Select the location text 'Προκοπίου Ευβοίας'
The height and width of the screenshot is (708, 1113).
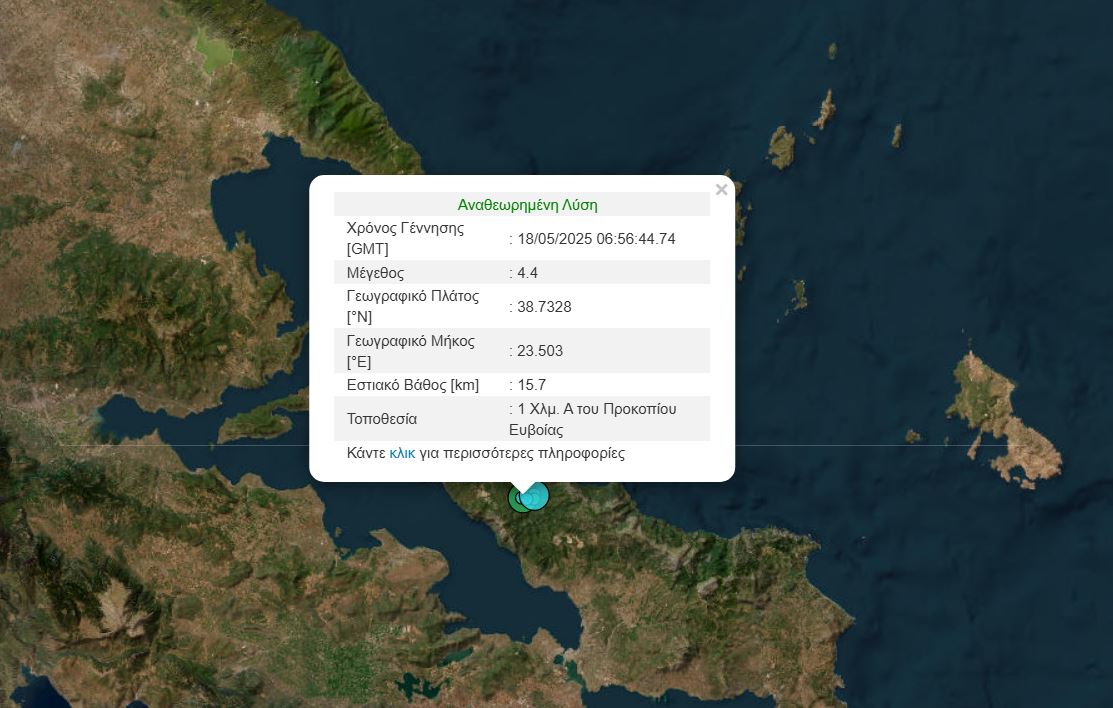[x=593, y=419]
